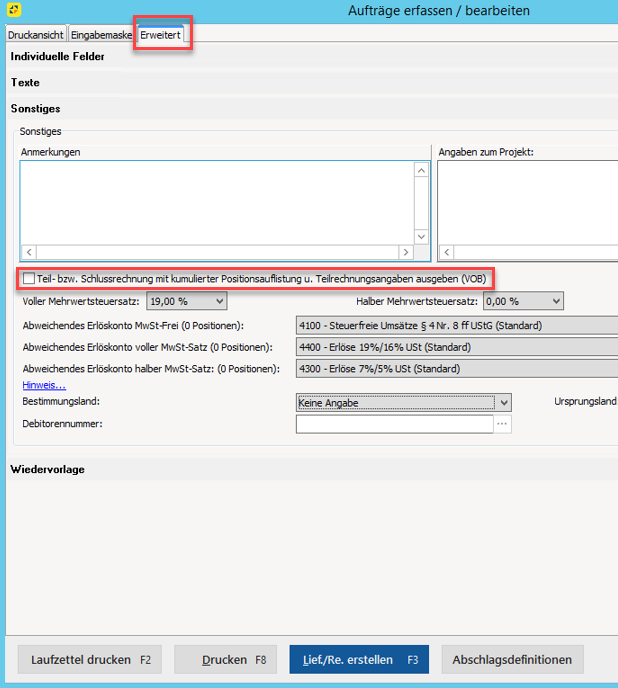This screenshot has width=618, height=688.
Task: Expand the Individuelle Felder section
Action: tap(57, 57)
